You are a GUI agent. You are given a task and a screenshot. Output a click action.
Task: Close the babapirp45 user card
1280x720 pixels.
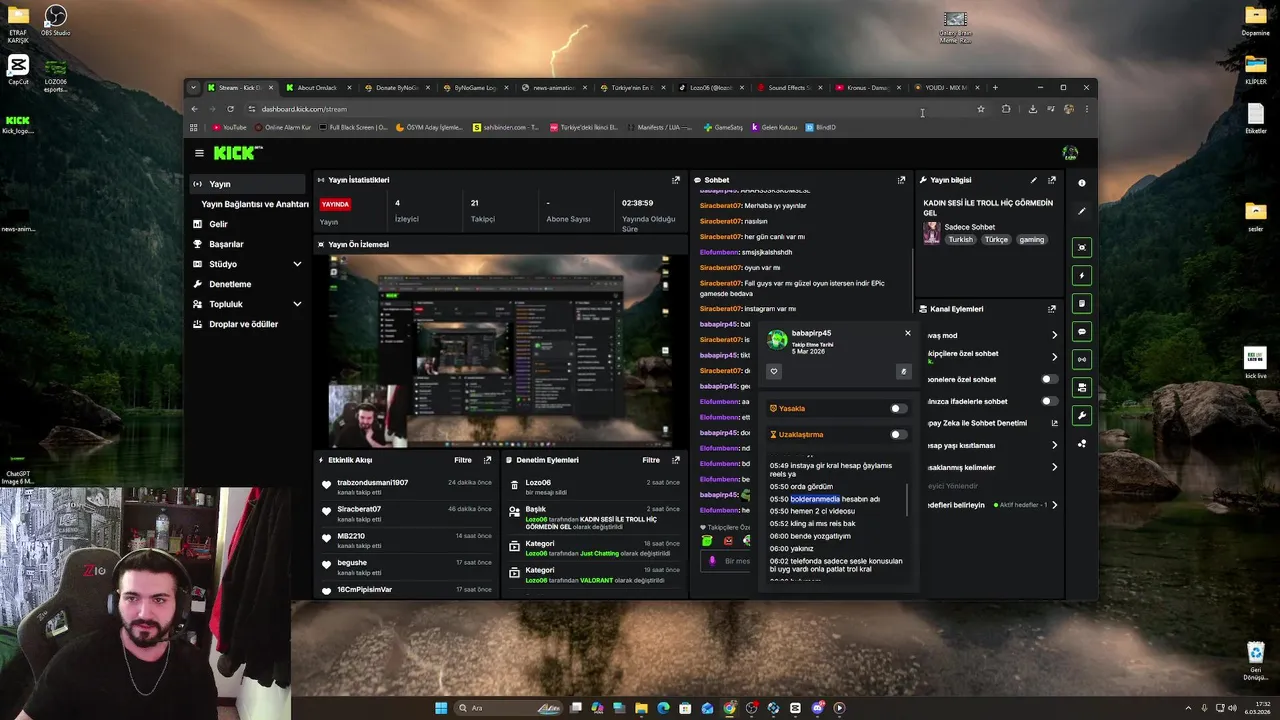tap(908, 333)
